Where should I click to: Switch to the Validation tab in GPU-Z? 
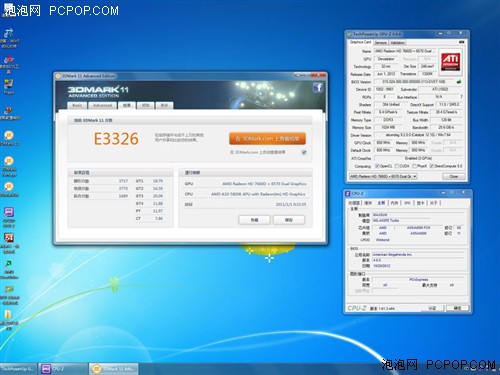tap(397, 42)
